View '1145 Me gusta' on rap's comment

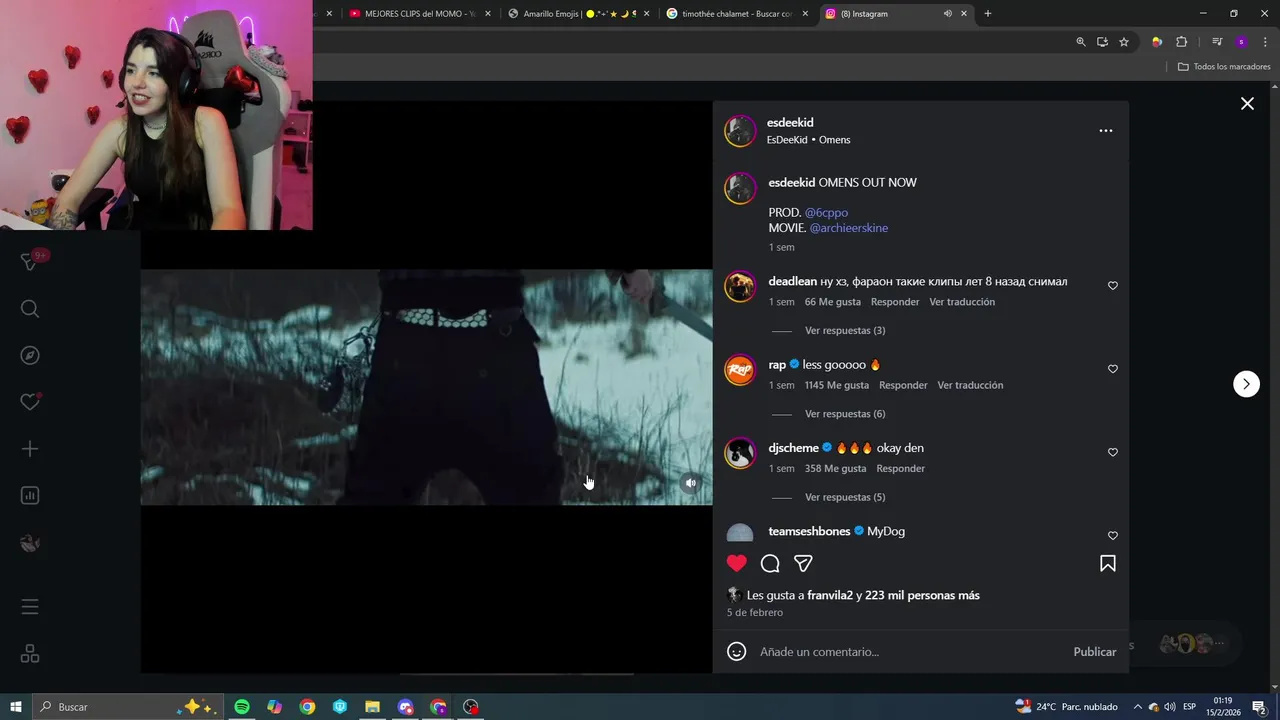point(837,385)
